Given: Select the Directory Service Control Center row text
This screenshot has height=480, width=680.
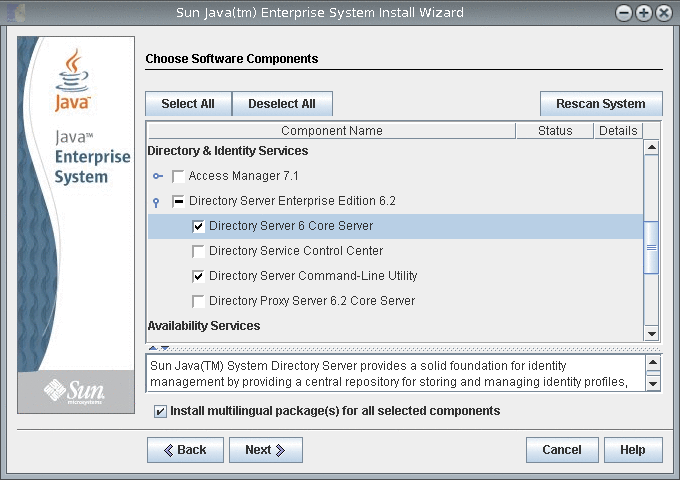Looking at the screenshot, I should 296,251.
